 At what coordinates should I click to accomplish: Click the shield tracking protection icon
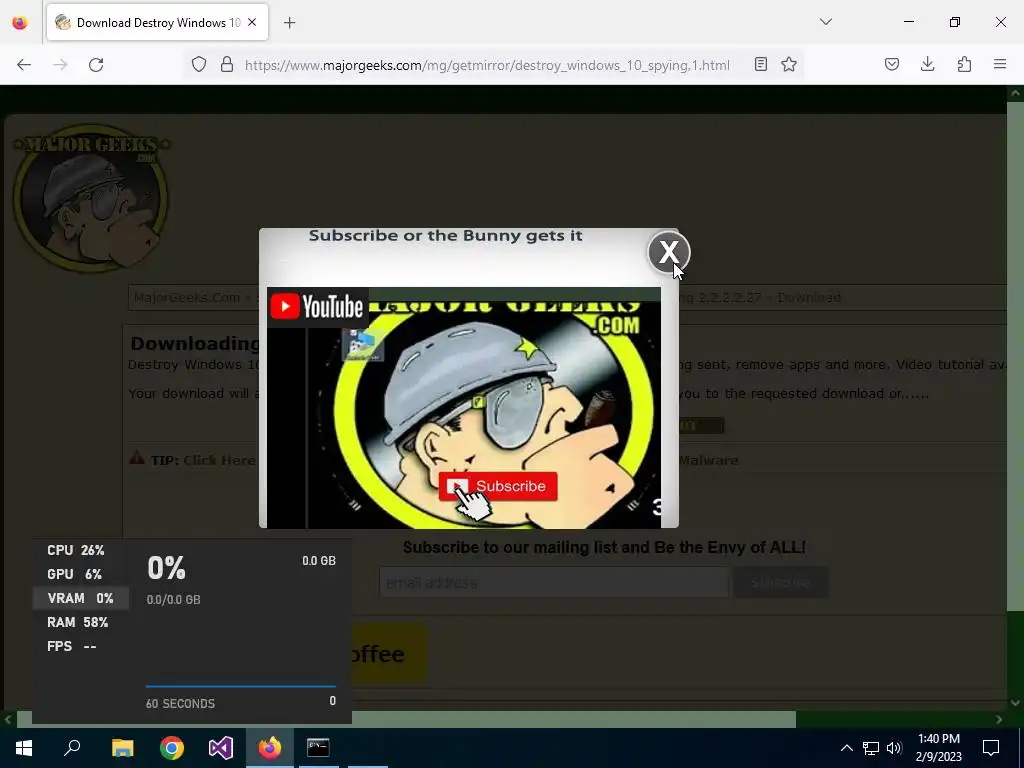[x=199, y=64]
